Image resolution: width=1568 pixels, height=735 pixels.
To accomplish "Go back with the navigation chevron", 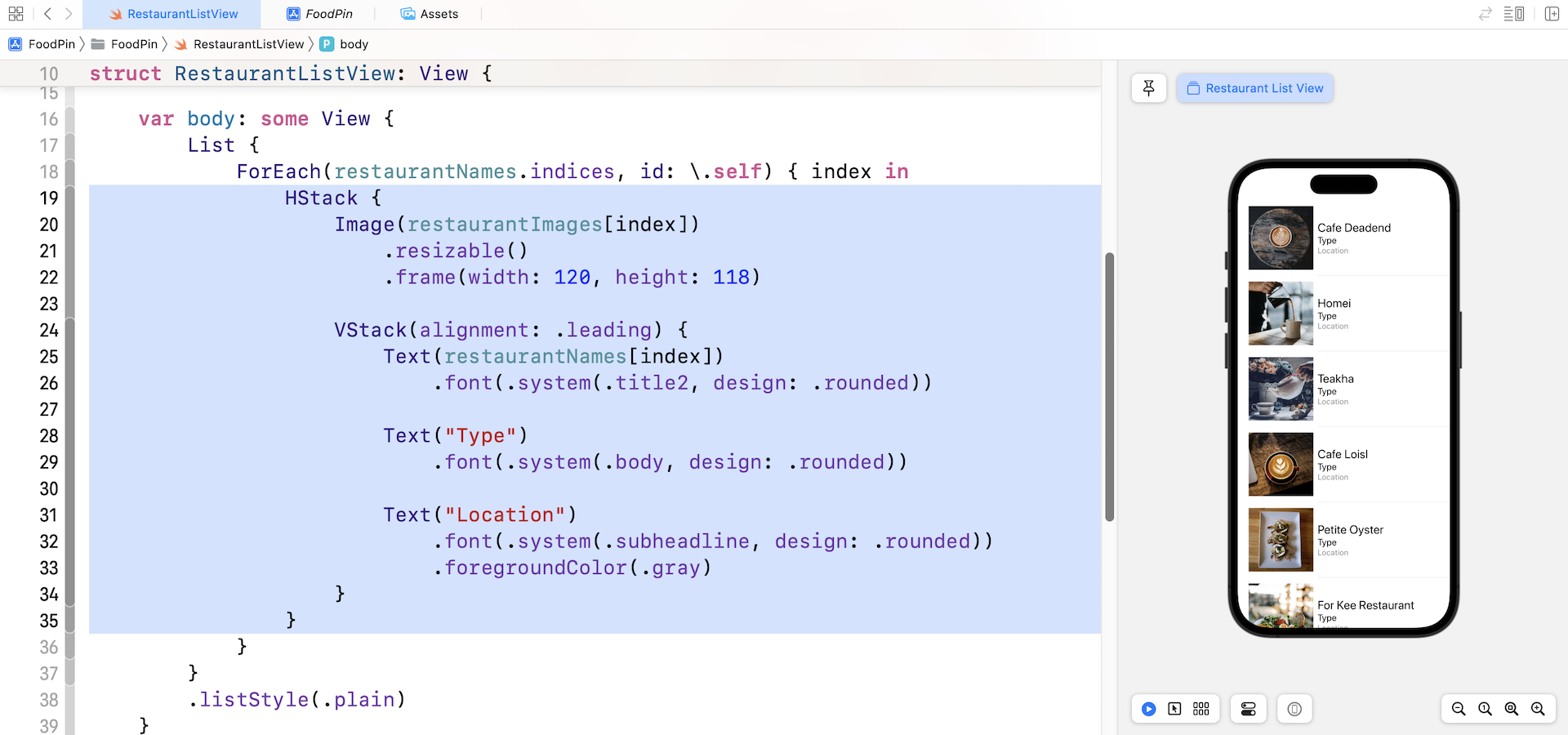I will tap(47, 13).
